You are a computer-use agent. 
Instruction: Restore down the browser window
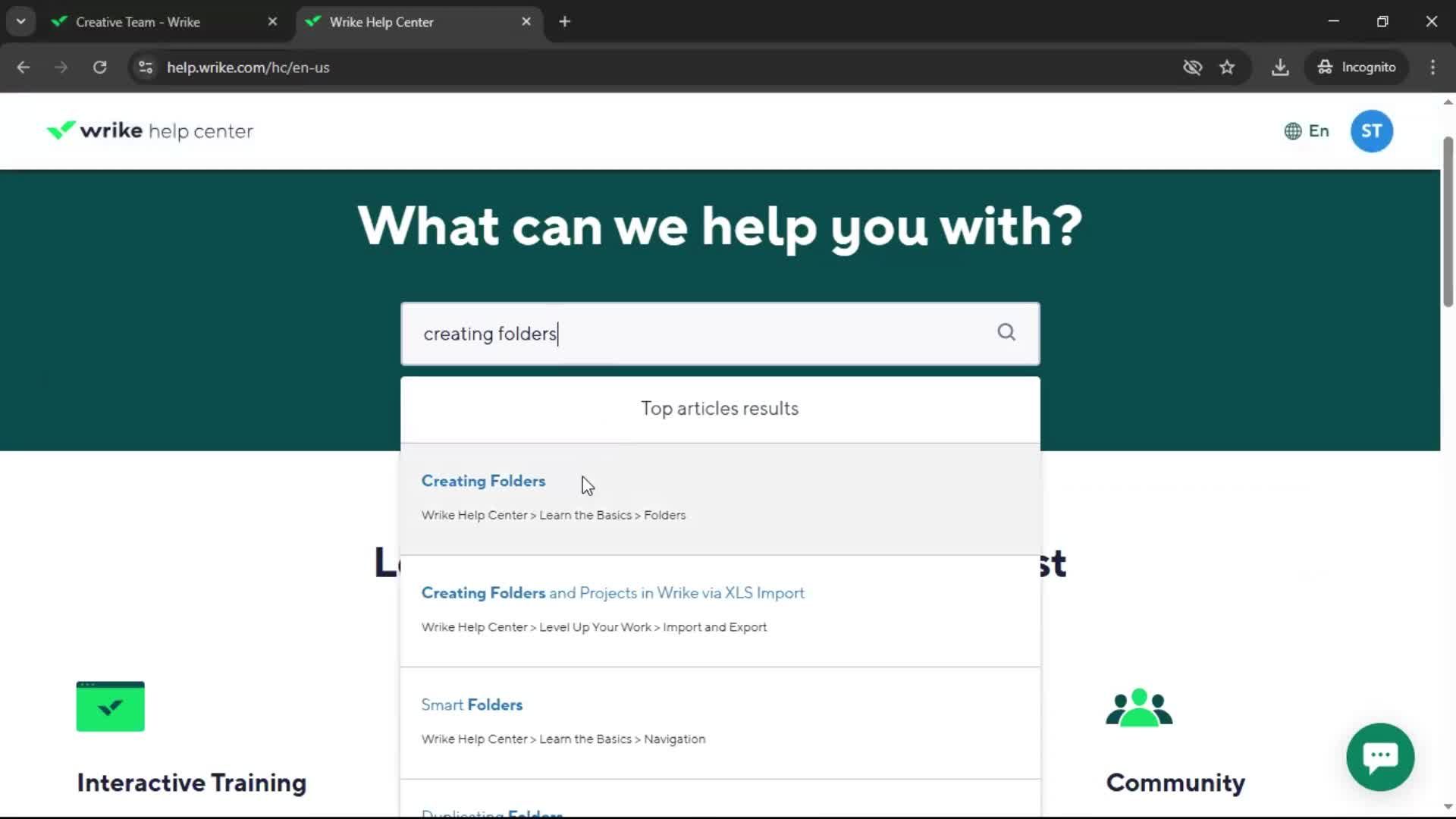(1382, 21)
